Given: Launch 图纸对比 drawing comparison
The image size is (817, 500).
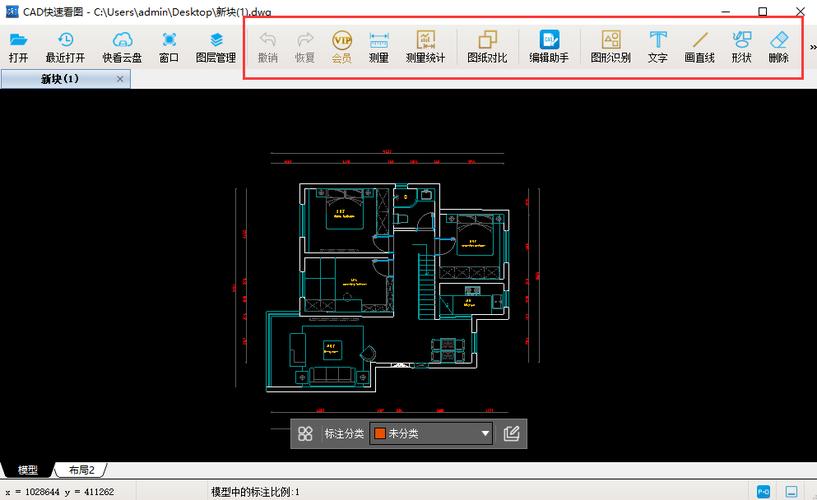Looking at the screenshot, I should pos(487,46).
